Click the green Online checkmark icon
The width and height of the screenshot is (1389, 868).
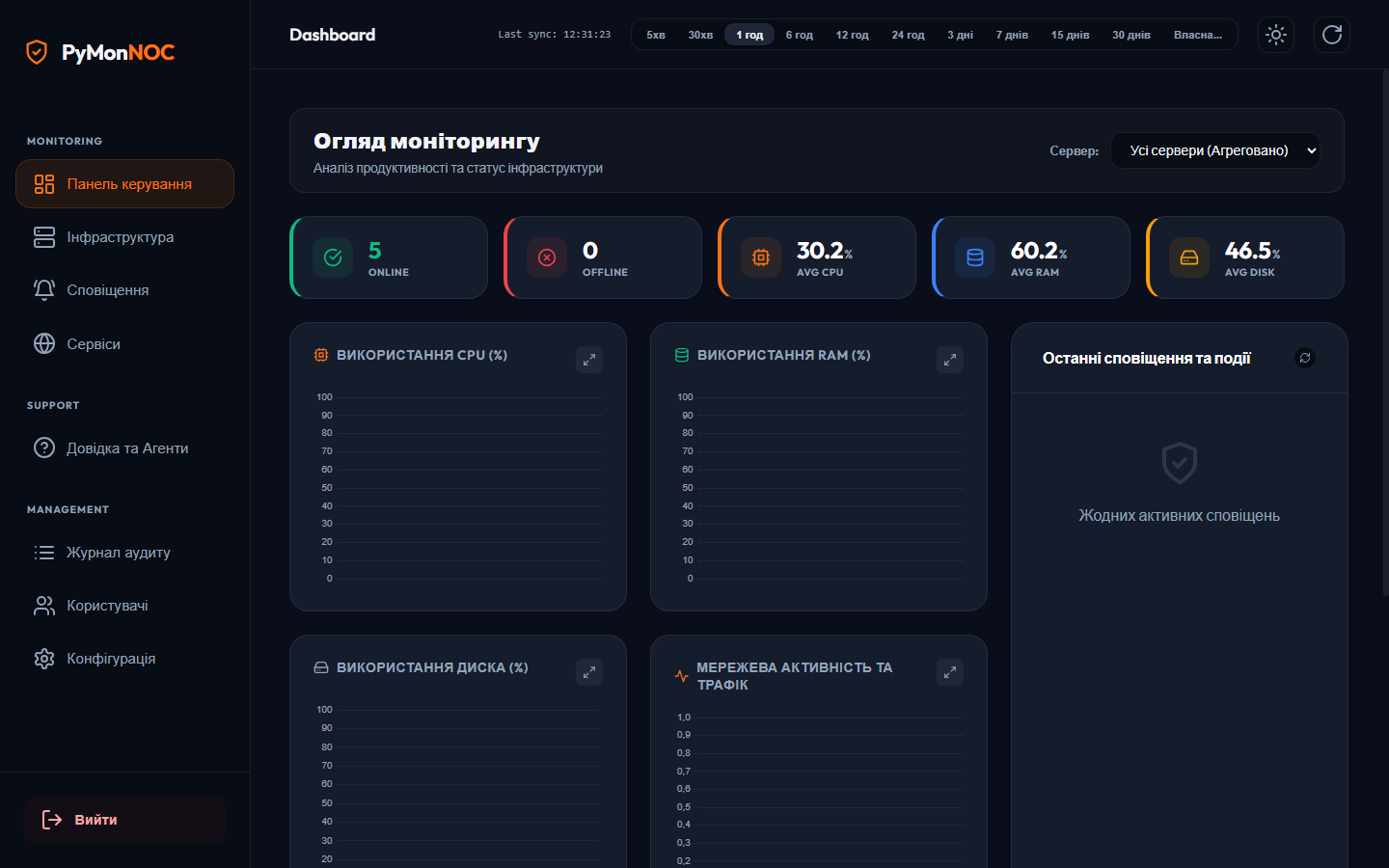pyautogui.click(x=333, y=258)
